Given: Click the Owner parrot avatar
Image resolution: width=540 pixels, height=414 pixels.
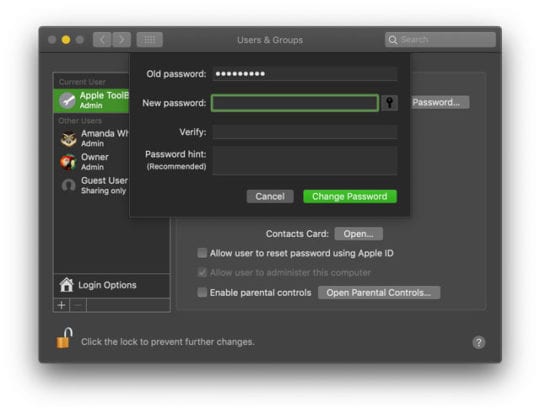Looking at the screenshot, I should 68,162.
